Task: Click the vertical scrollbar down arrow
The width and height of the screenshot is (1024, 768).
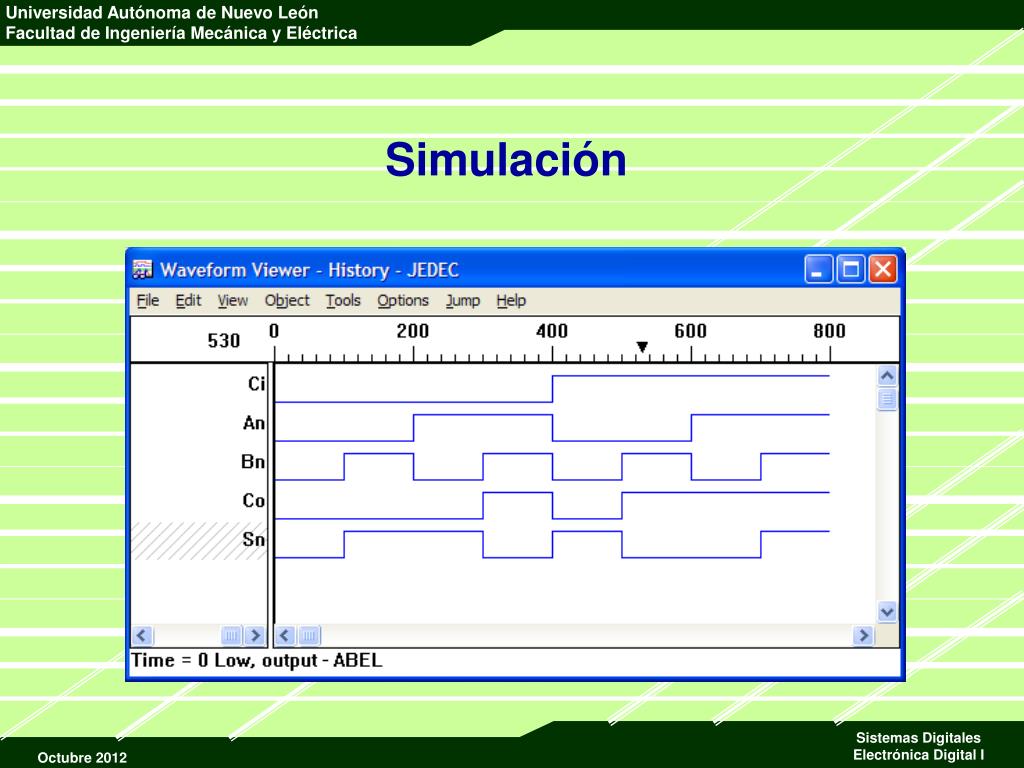Action: click(x=887, y=612)
